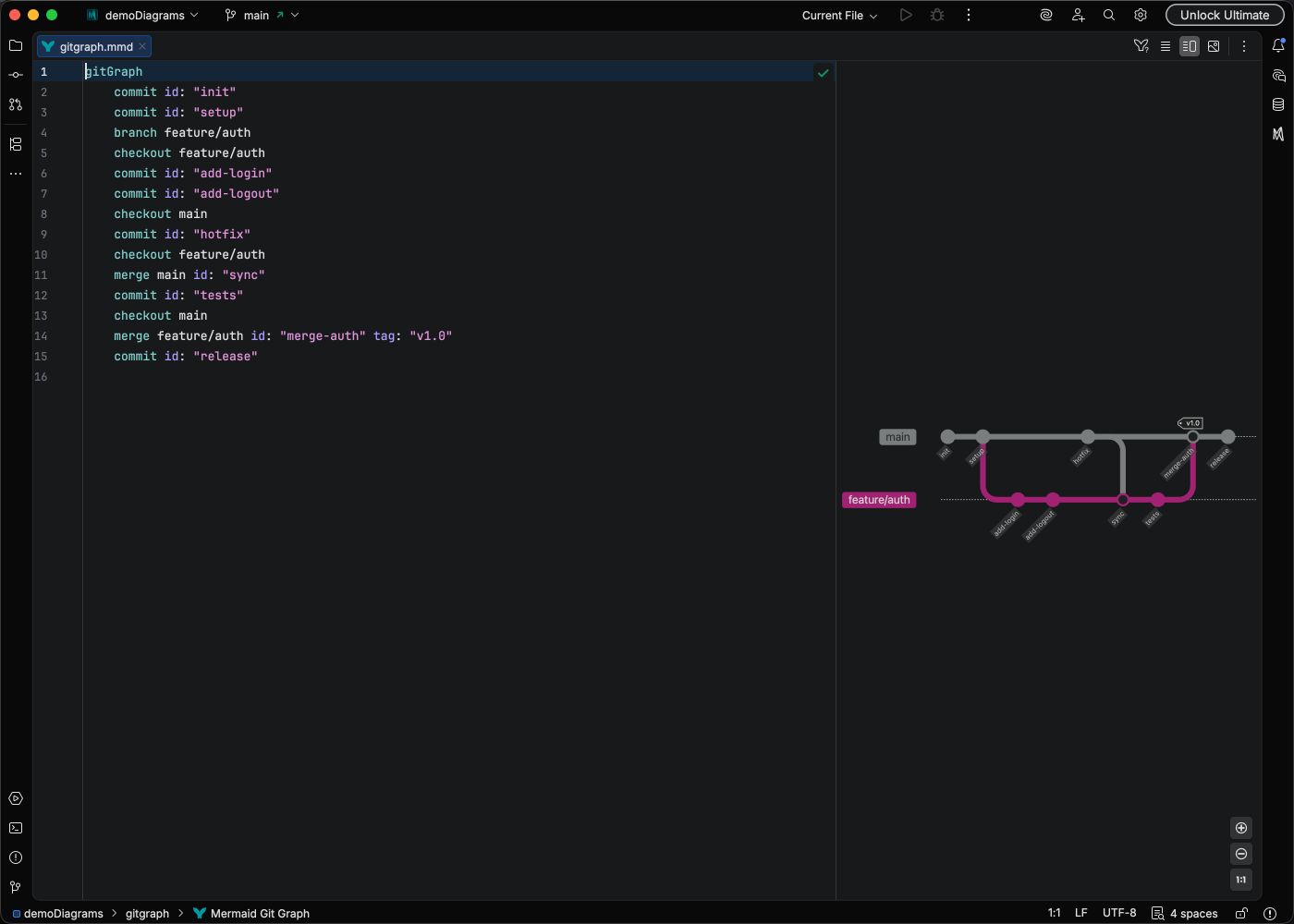Open the AI Assistant panel
The height and width of the screenshot is (924, 1294).
click(1279, 75)
